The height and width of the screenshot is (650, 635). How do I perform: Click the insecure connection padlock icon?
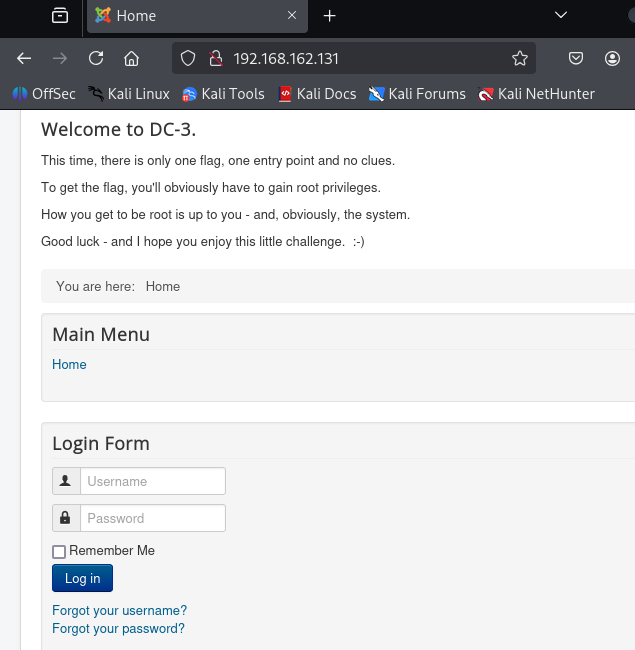click(216, 58)
